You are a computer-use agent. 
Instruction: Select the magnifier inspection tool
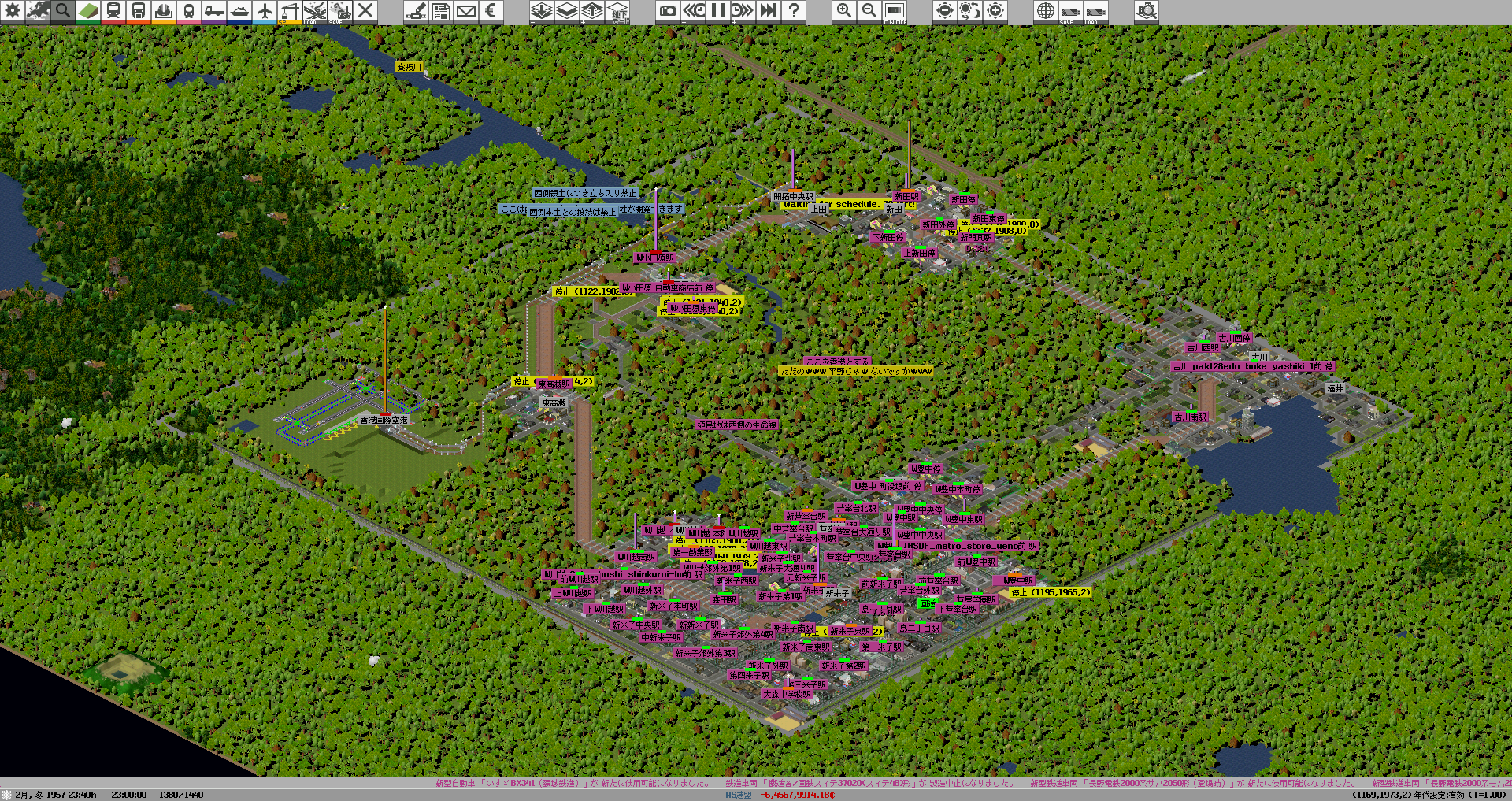click(x=63, y=11)
